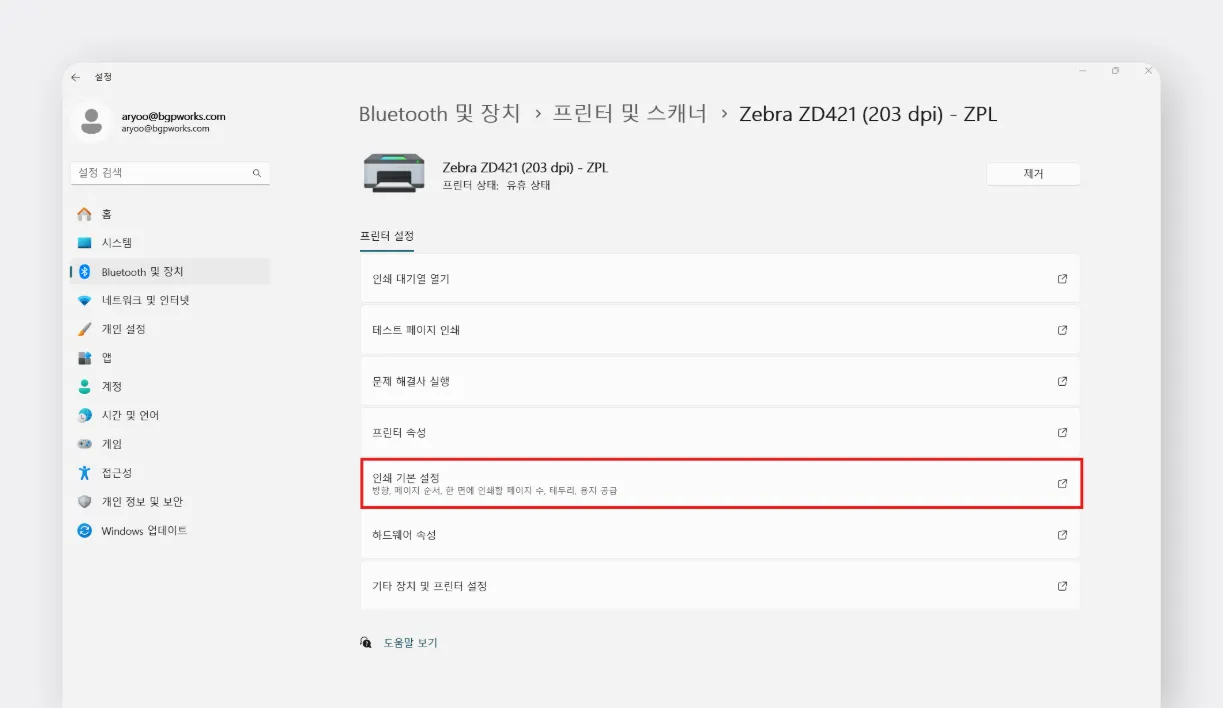1223x708 pixels.
Task: Click external-link icon on 기타 장치 및 프린터 설정
Action: [x=1062, y=586]
